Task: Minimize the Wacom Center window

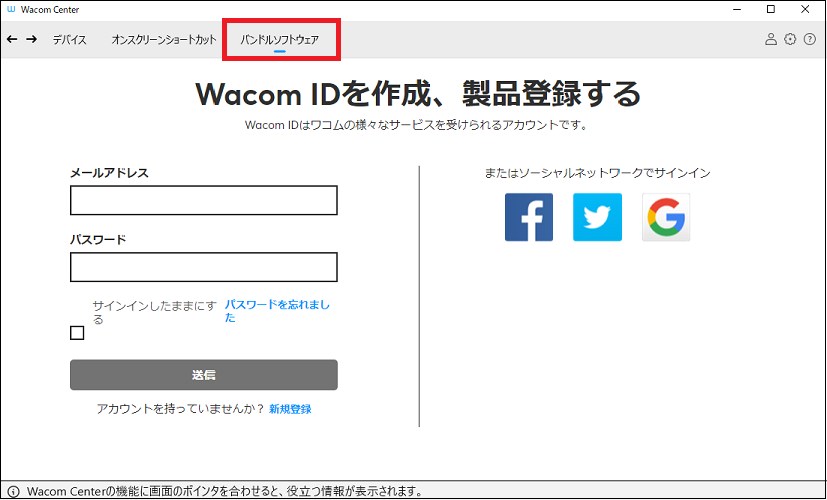Action: click(737, 9)
